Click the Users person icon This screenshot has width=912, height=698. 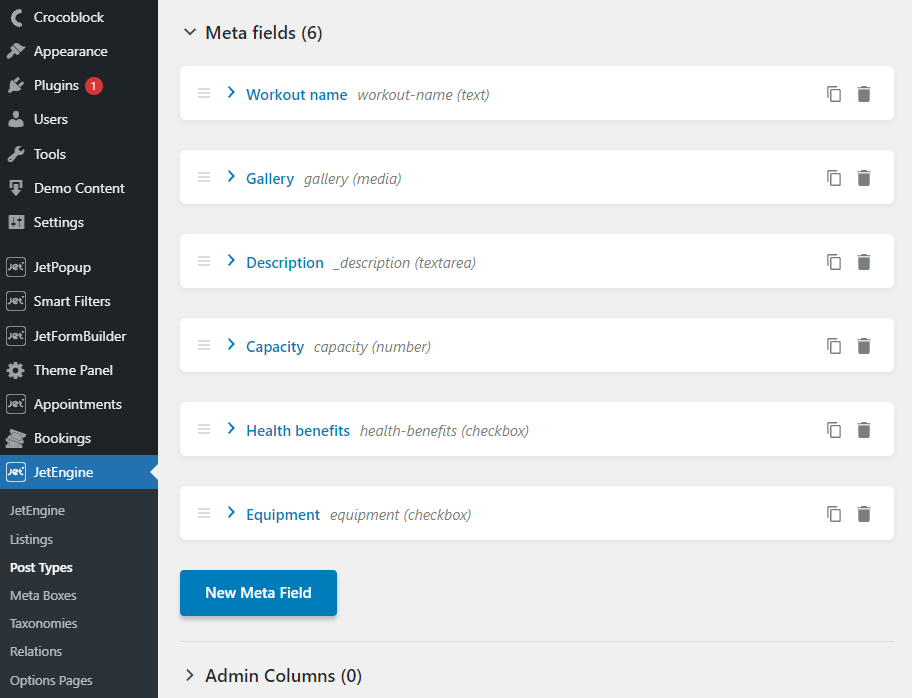(16, 119)
